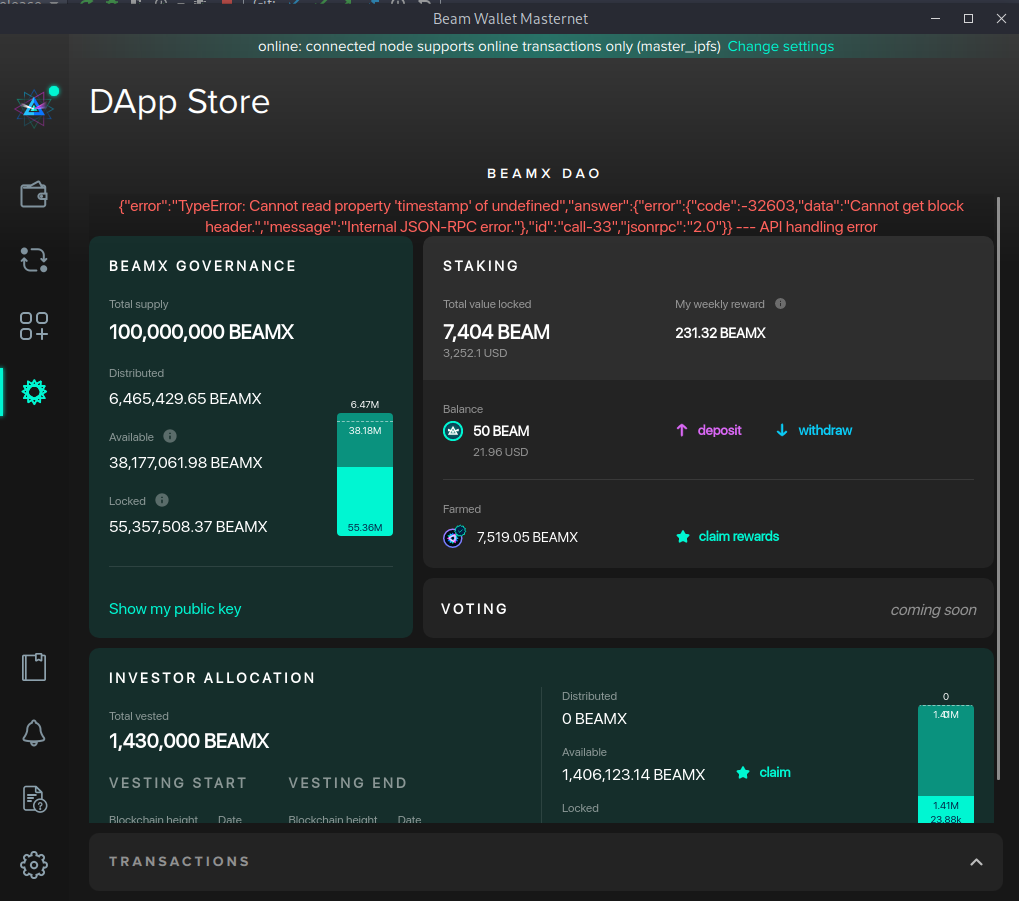
Task: Click the 55,357,508.37 BEAMX locked value
Action: [x=188, y=527]
